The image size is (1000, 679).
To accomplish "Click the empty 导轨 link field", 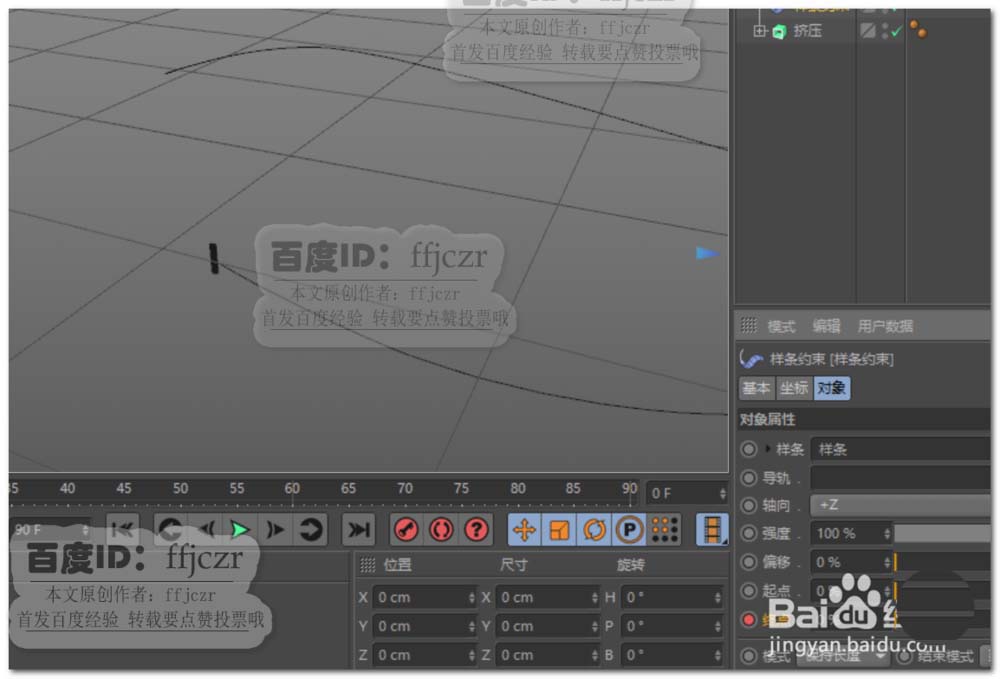I will click(901, 478).
